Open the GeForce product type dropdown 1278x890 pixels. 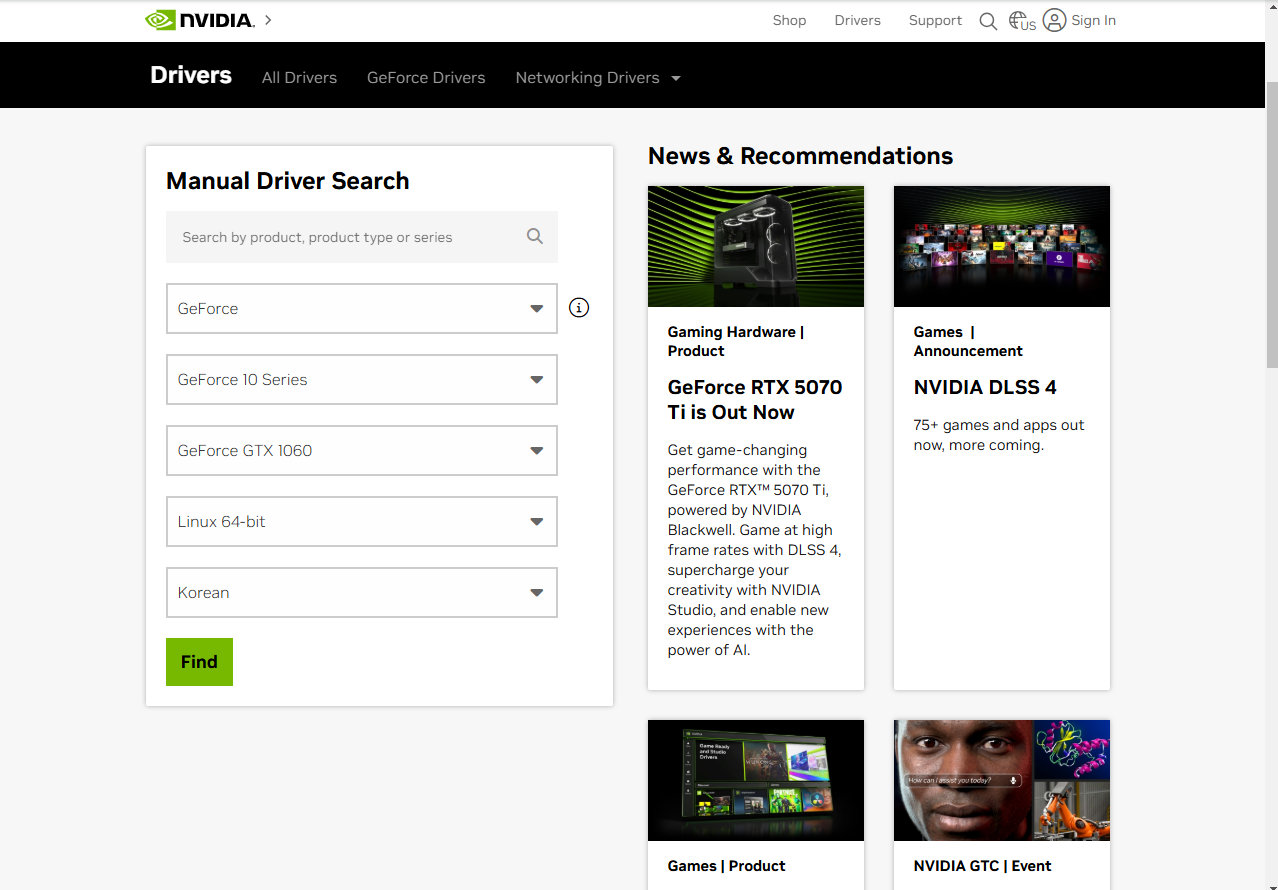362,308
